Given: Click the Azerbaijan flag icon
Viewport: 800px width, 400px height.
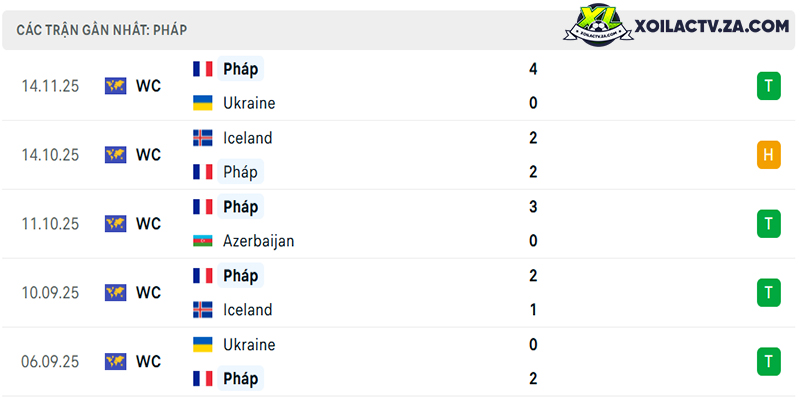Looking at the screenshot, I should pyautogui.click(x=203, y=241).
